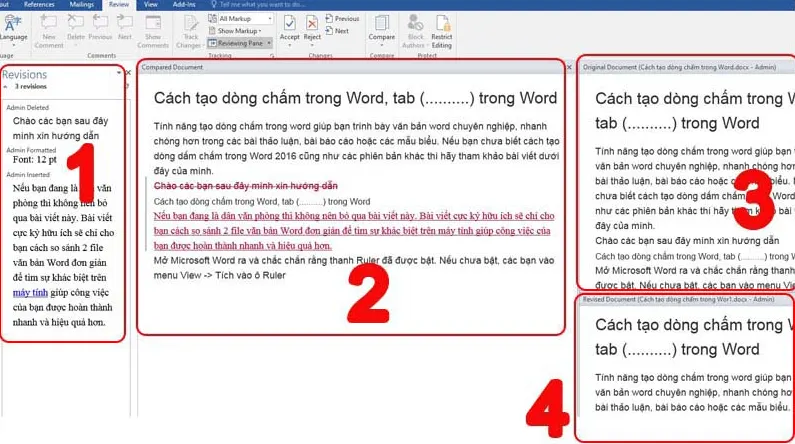Click the Original Document pane header

pyautogui.click(x=679, y=67)
